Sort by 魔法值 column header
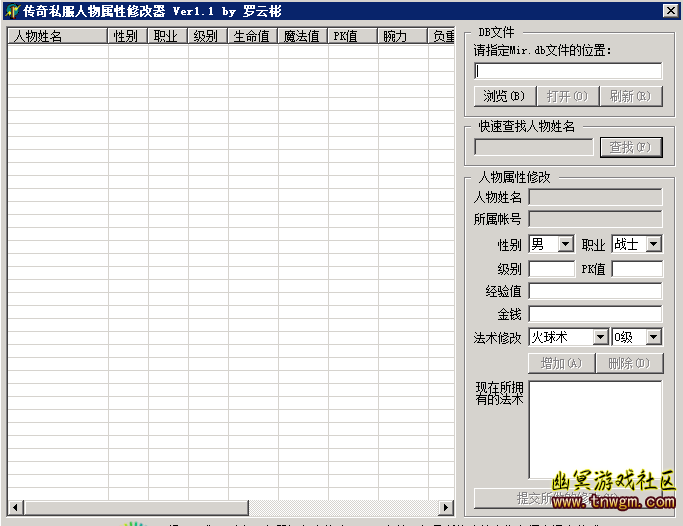The height and width of the screenshot is (526, 683). 303,36
